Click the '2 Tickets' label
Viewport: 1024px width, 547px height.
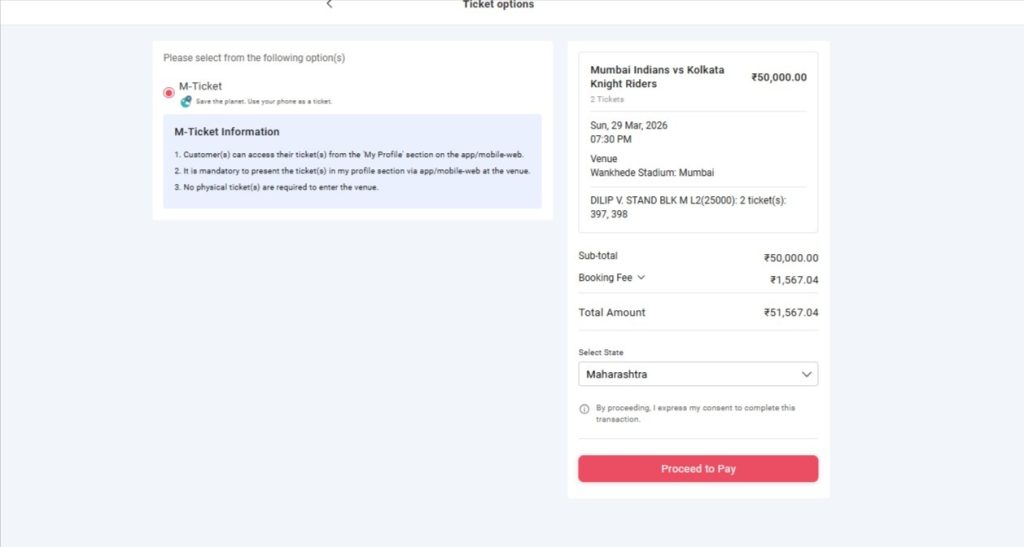coord(607,99)
